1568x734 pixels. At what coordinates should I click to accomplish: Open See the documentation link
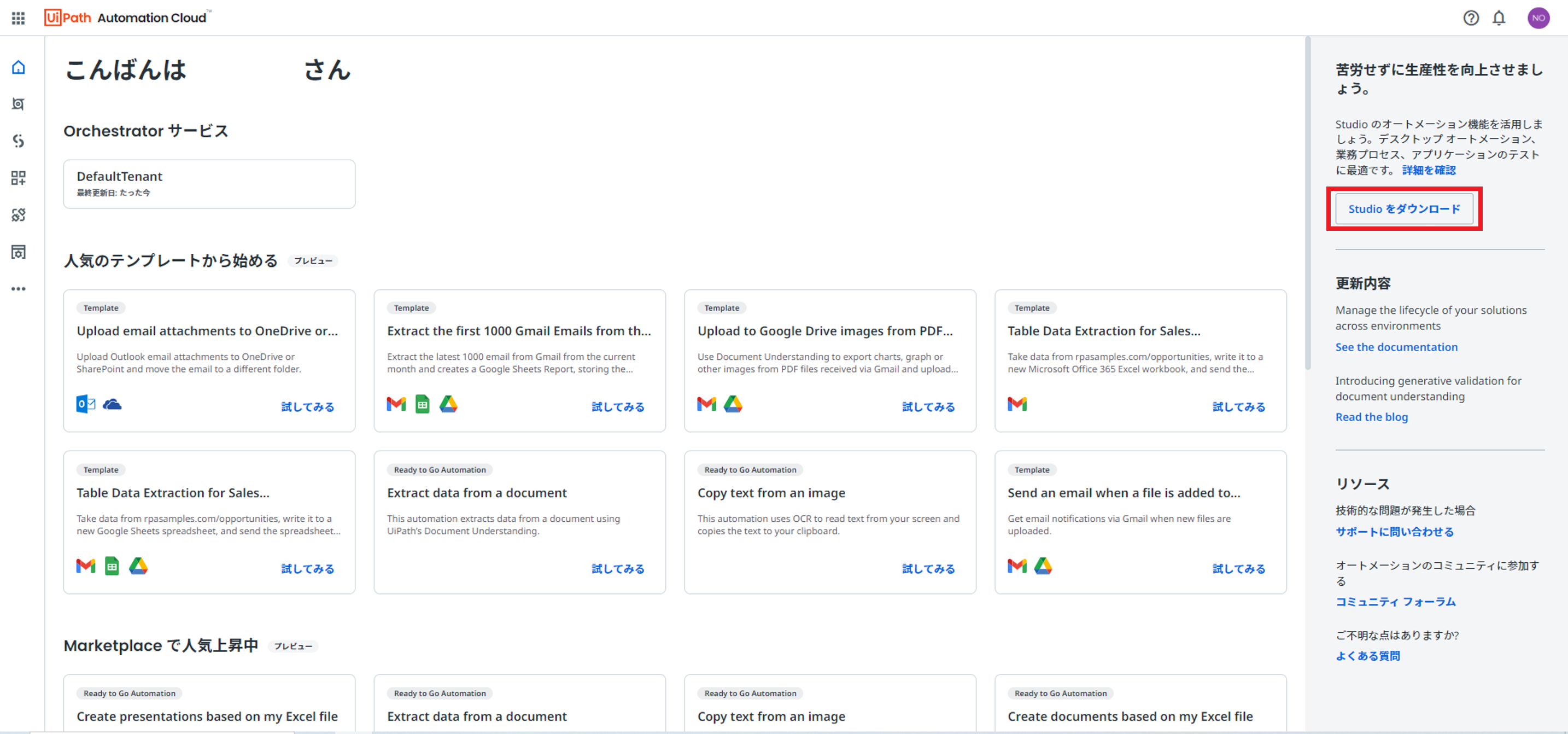[1396, 347]
